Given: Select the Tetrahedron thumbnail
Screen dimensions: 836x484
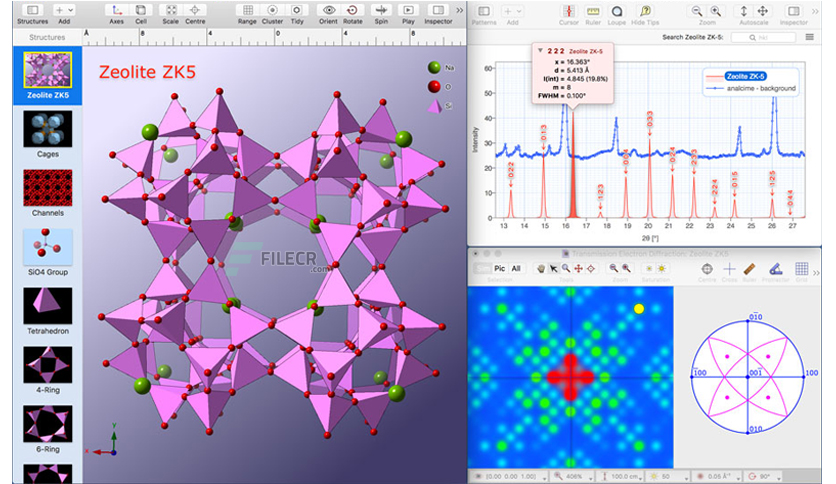Looking at the screenshot, I should (x=47, y=306).
